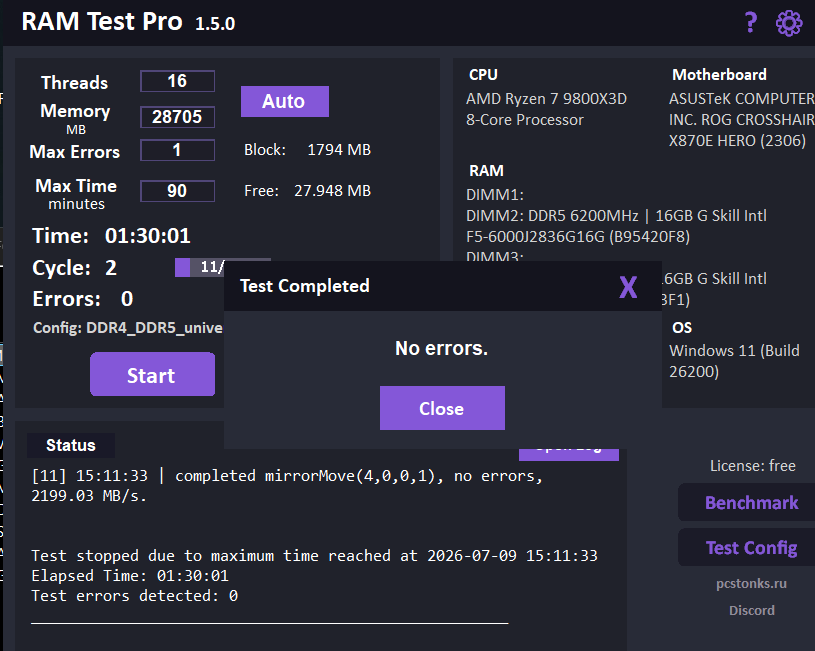Click the 'Errors: 0' counter
This screenshot has width=815, height=651.
[x=83, y=299]
